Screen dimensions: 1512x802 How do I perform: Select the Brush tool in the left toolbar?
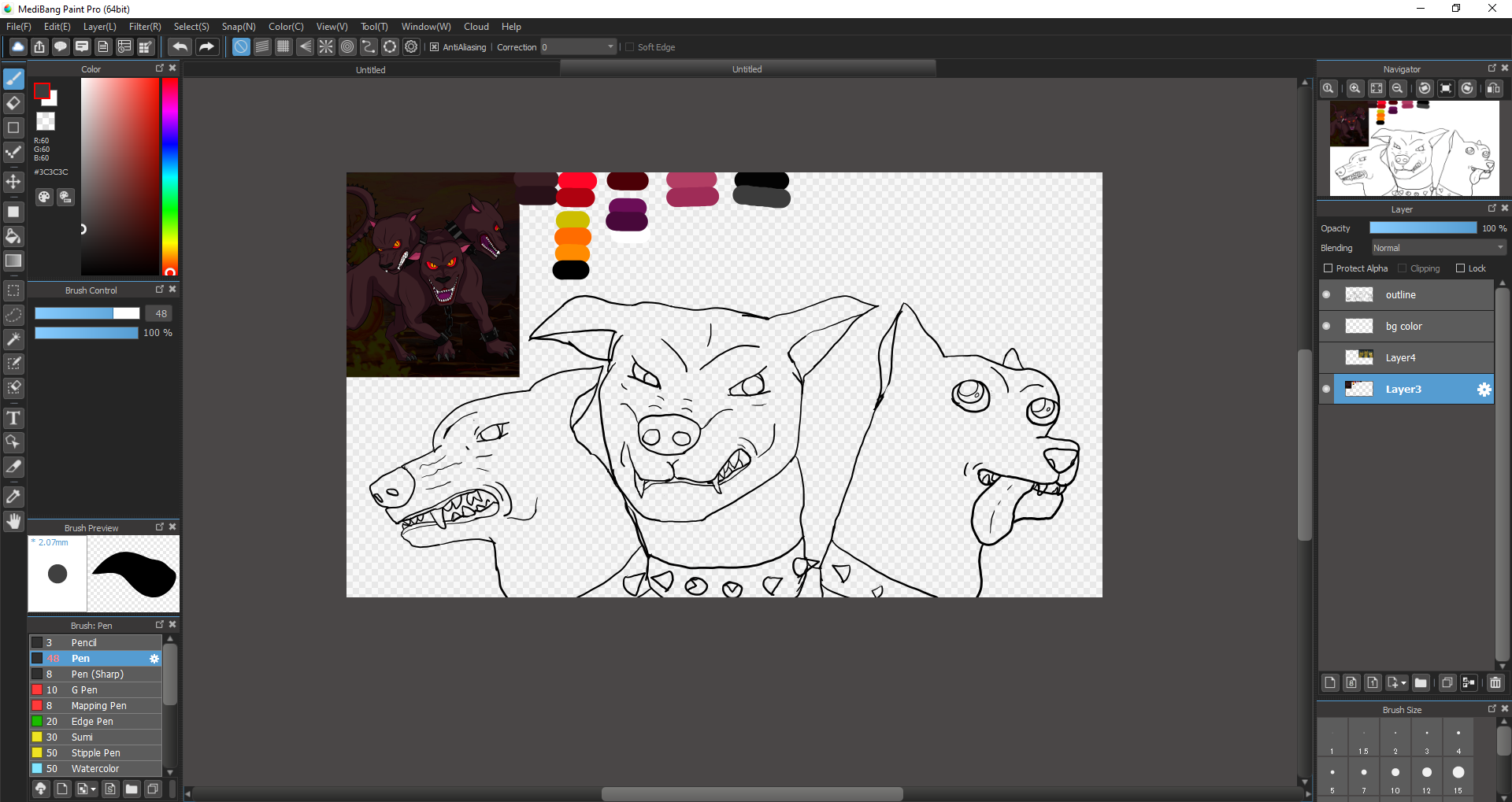coord(13,79)
